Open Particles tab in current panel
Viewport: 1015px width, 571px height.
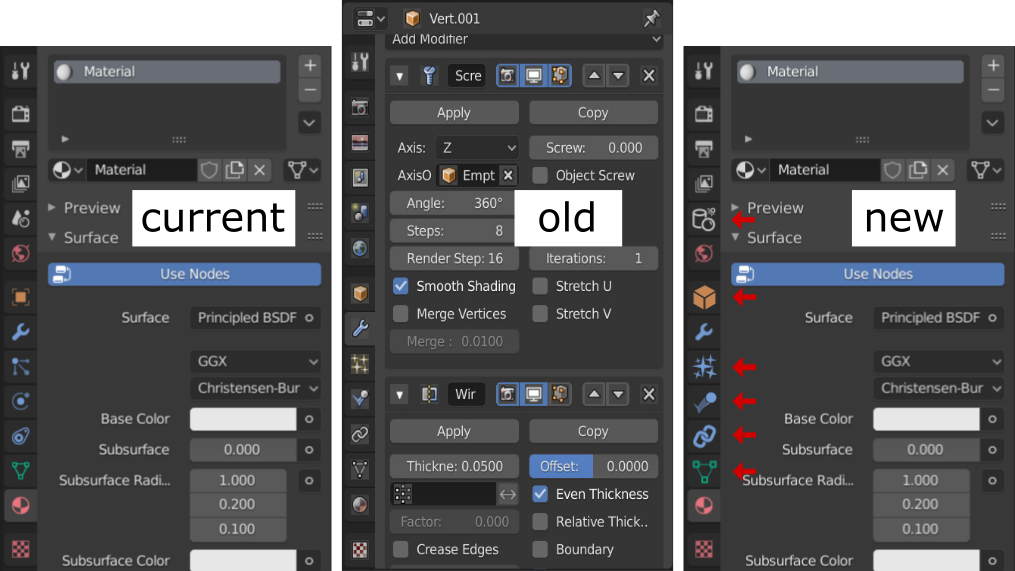click(20, 366)
